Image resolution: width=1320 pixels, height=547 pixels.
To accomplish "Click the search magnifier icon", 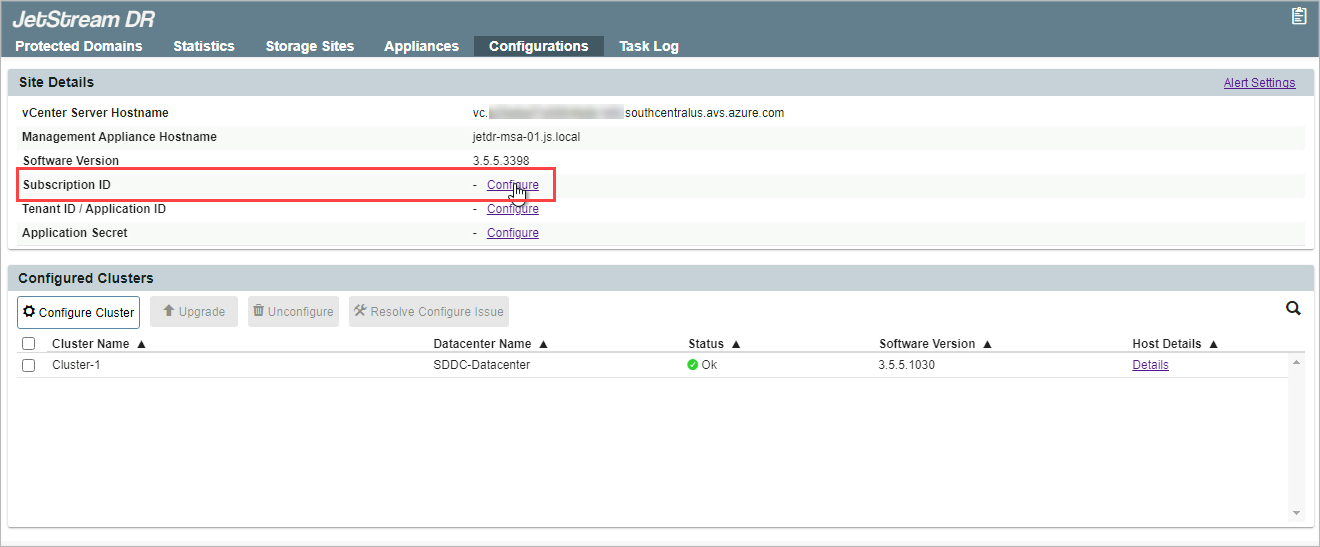I will (x=1293, y=309).
